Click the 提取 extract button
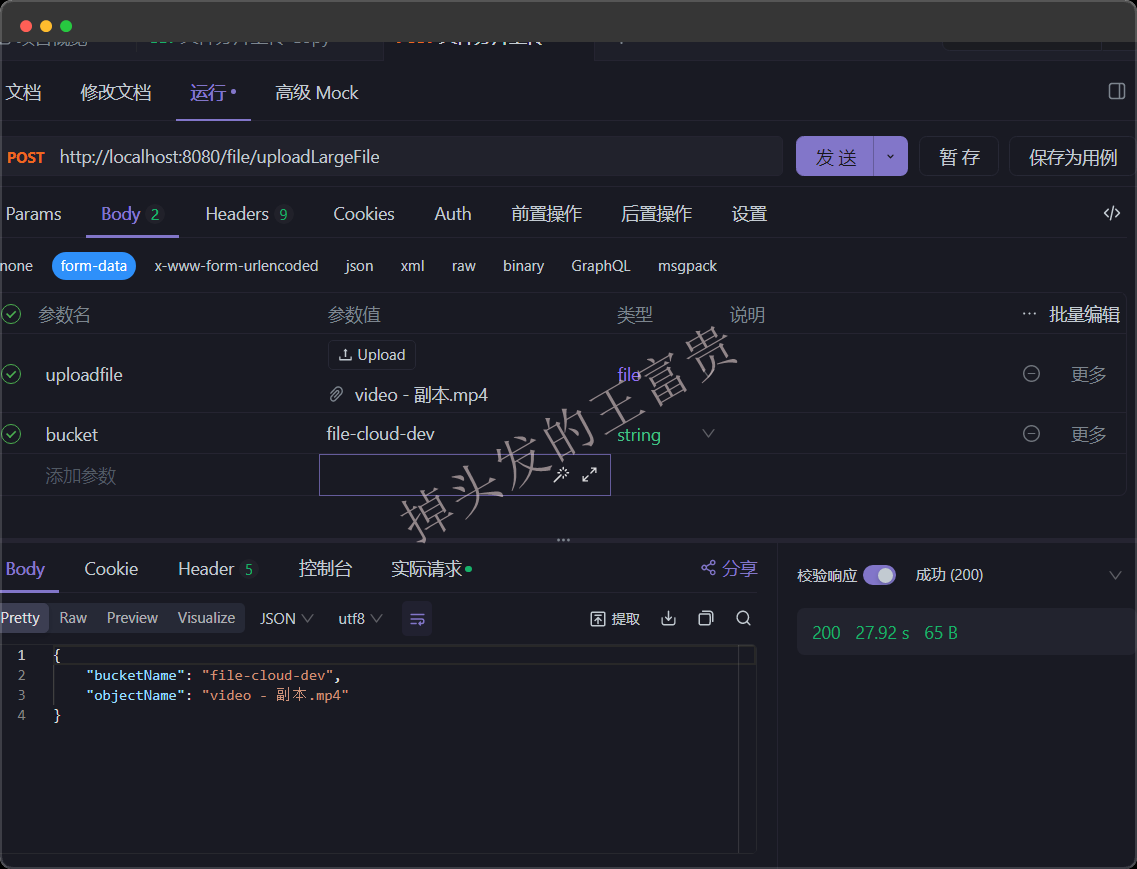Image resolution: width=1137 pixels, height=869 pixels. (x=615, y=619)
